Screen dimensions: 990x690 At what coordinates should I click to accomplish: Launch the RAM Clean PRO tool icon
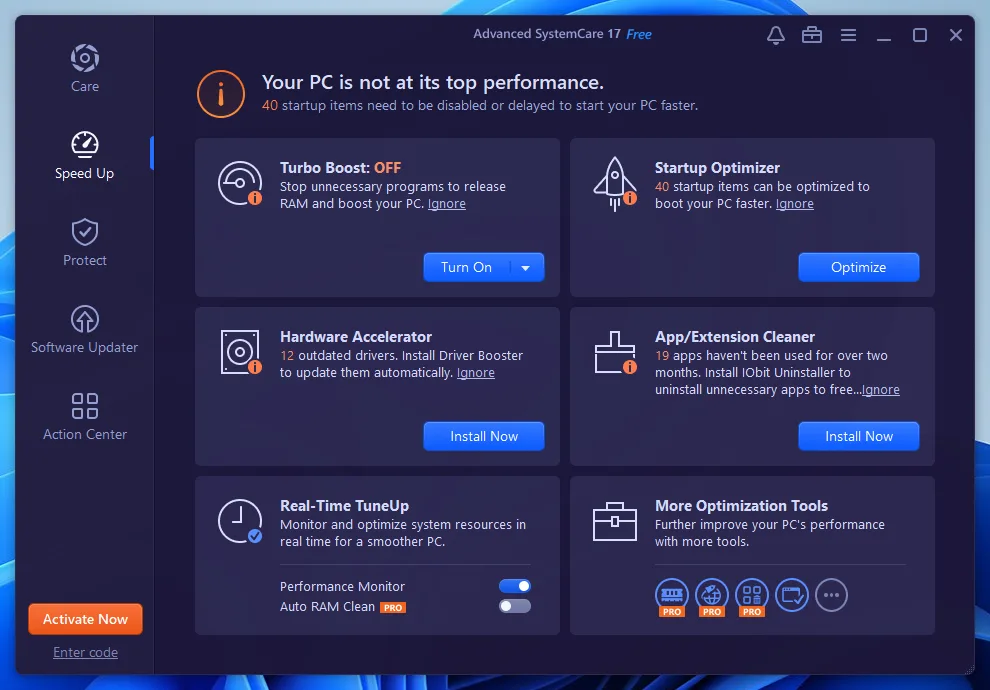(x=671, y=595)
